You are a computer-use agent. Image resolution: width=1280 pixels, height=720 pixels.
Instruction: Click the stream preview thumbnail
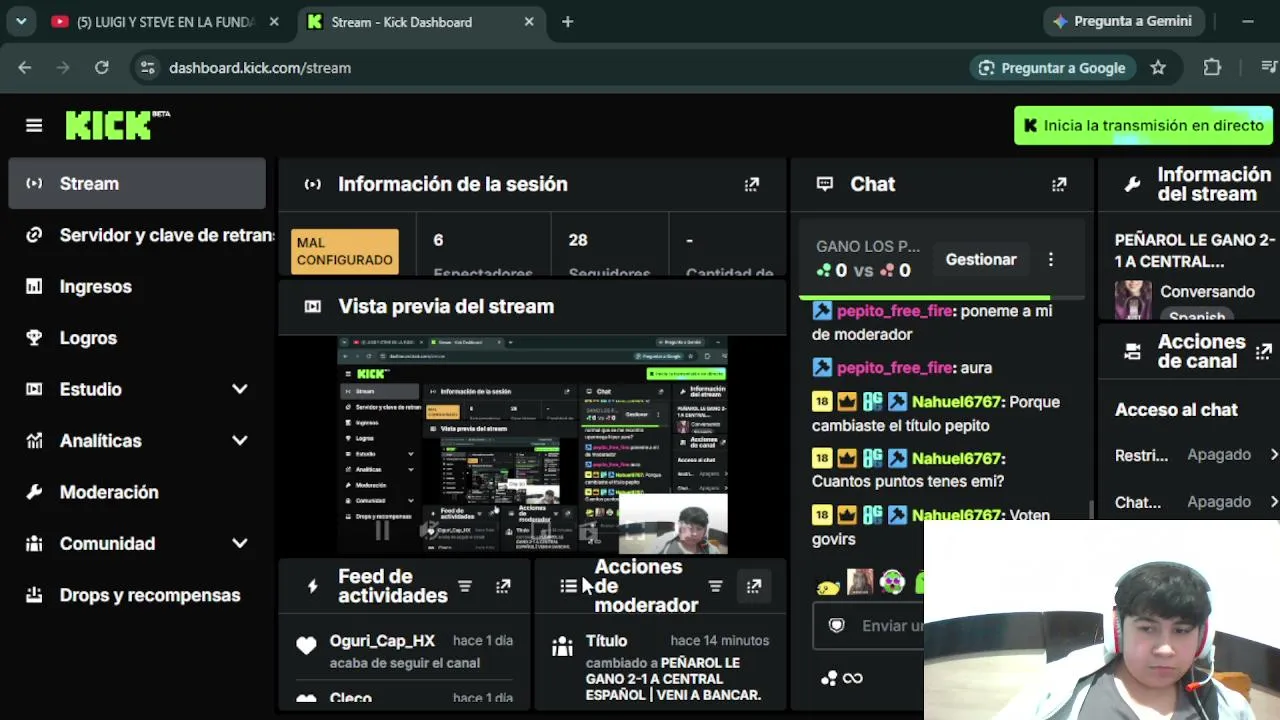pyautogui.click(x=532, y=445)
